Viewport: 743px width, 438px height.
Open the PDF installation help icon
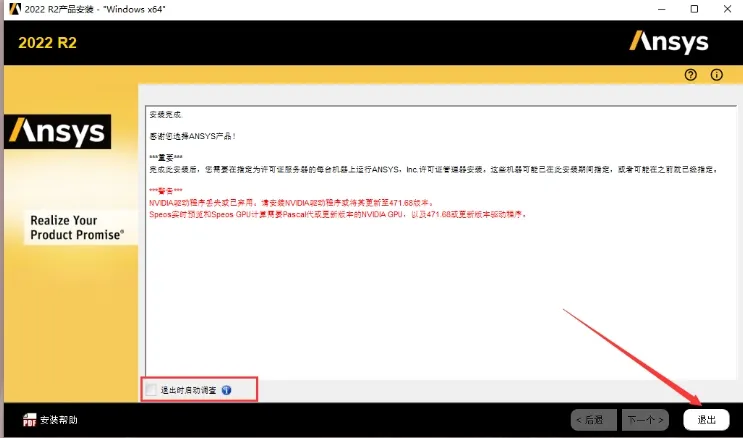(x=29, y=420)
